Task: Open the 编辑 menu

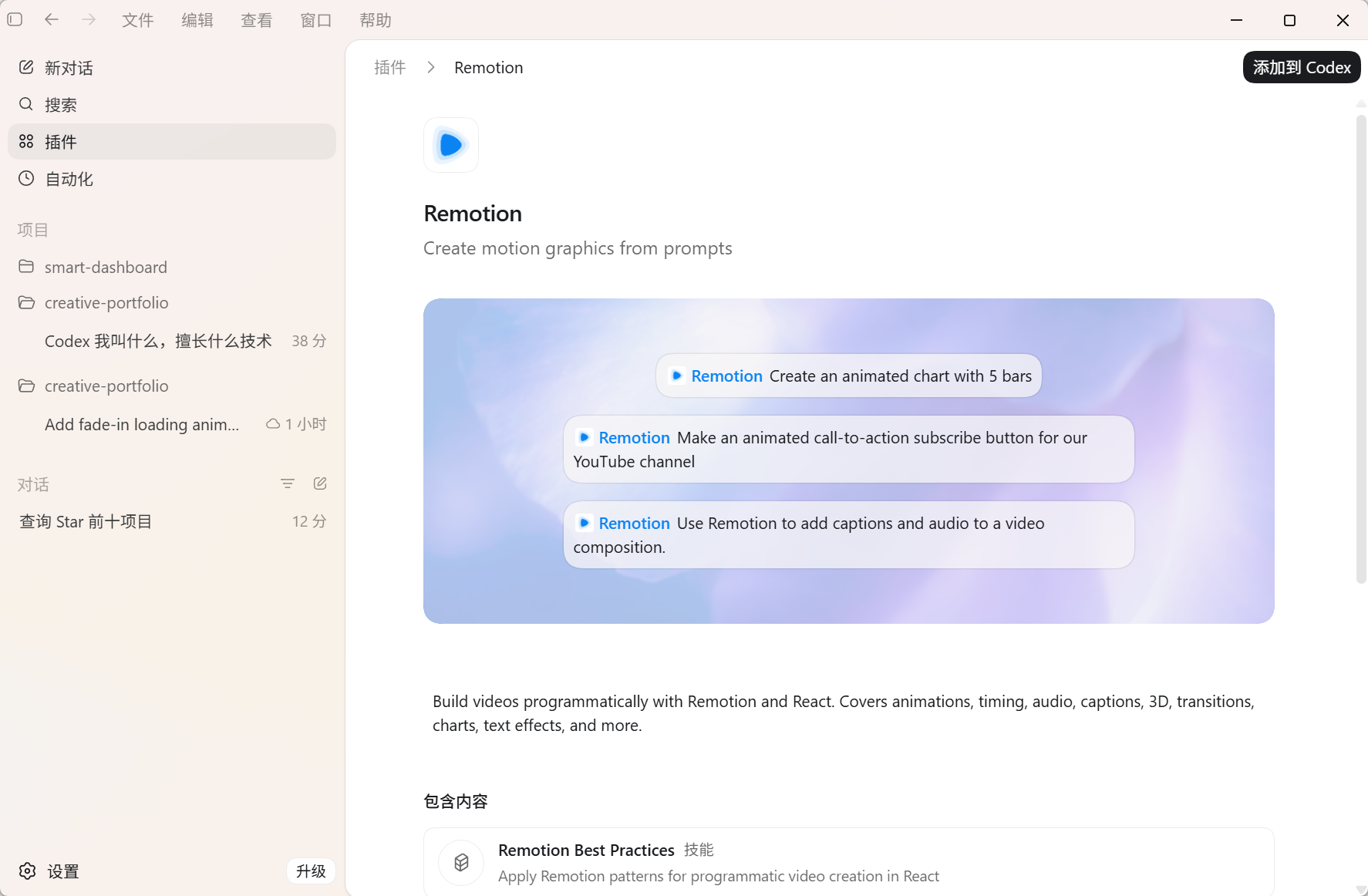Action: pyautogui.click(x=197, y=20)
